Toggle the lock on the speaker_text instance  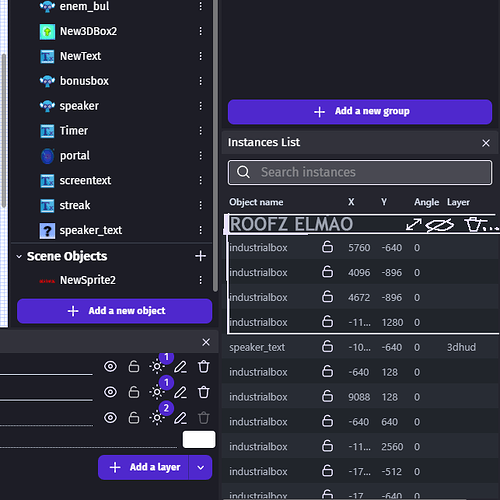tap(327, 347)
